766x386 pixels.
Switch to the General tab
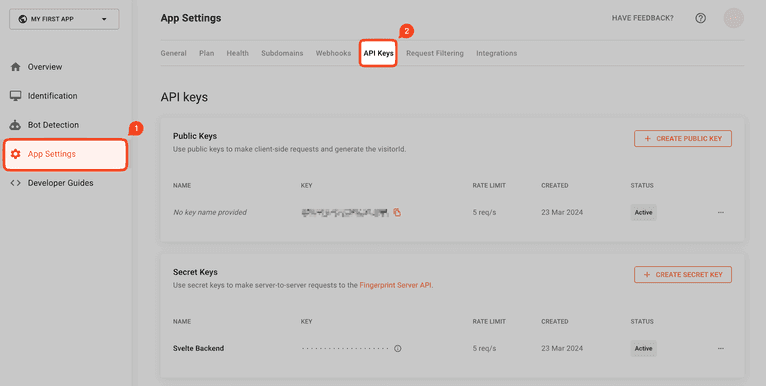(173, 53)
